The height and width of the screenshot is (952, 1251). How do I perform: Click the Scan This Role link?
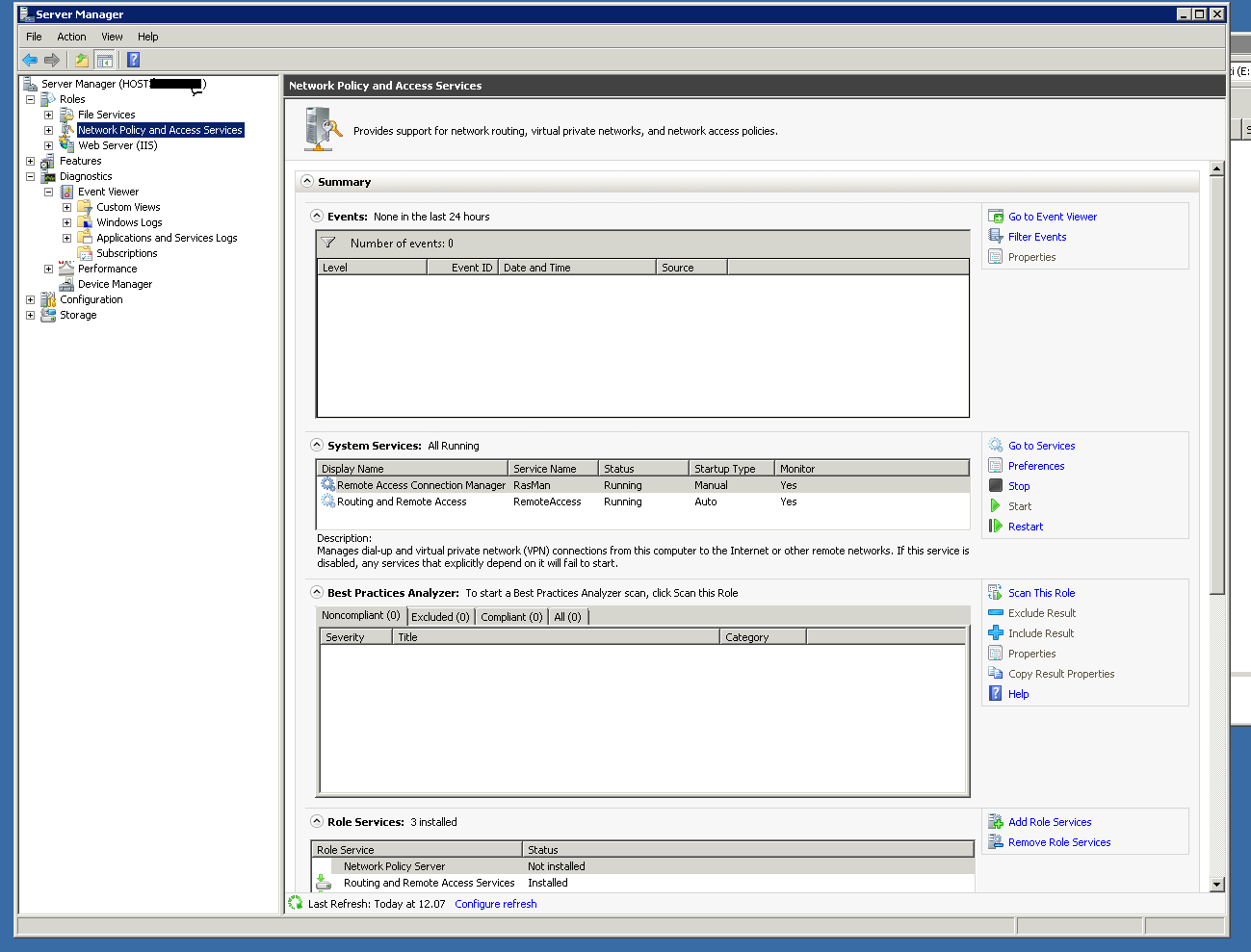click(1042, 593)
